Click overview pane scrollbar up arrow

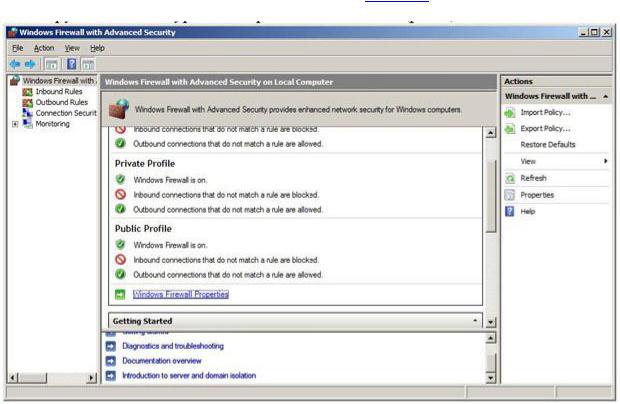pyautogui.click(x=490, y=133)
